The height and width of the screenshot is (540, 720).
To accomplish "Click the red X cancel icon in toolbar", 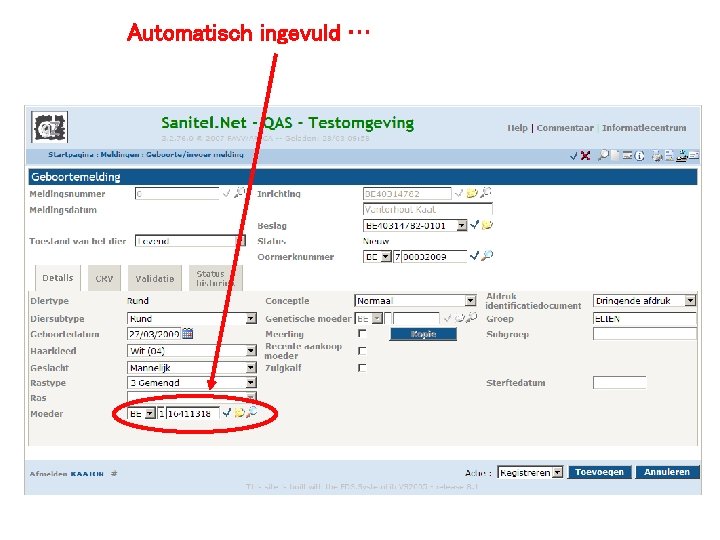I will pos(585,156).
